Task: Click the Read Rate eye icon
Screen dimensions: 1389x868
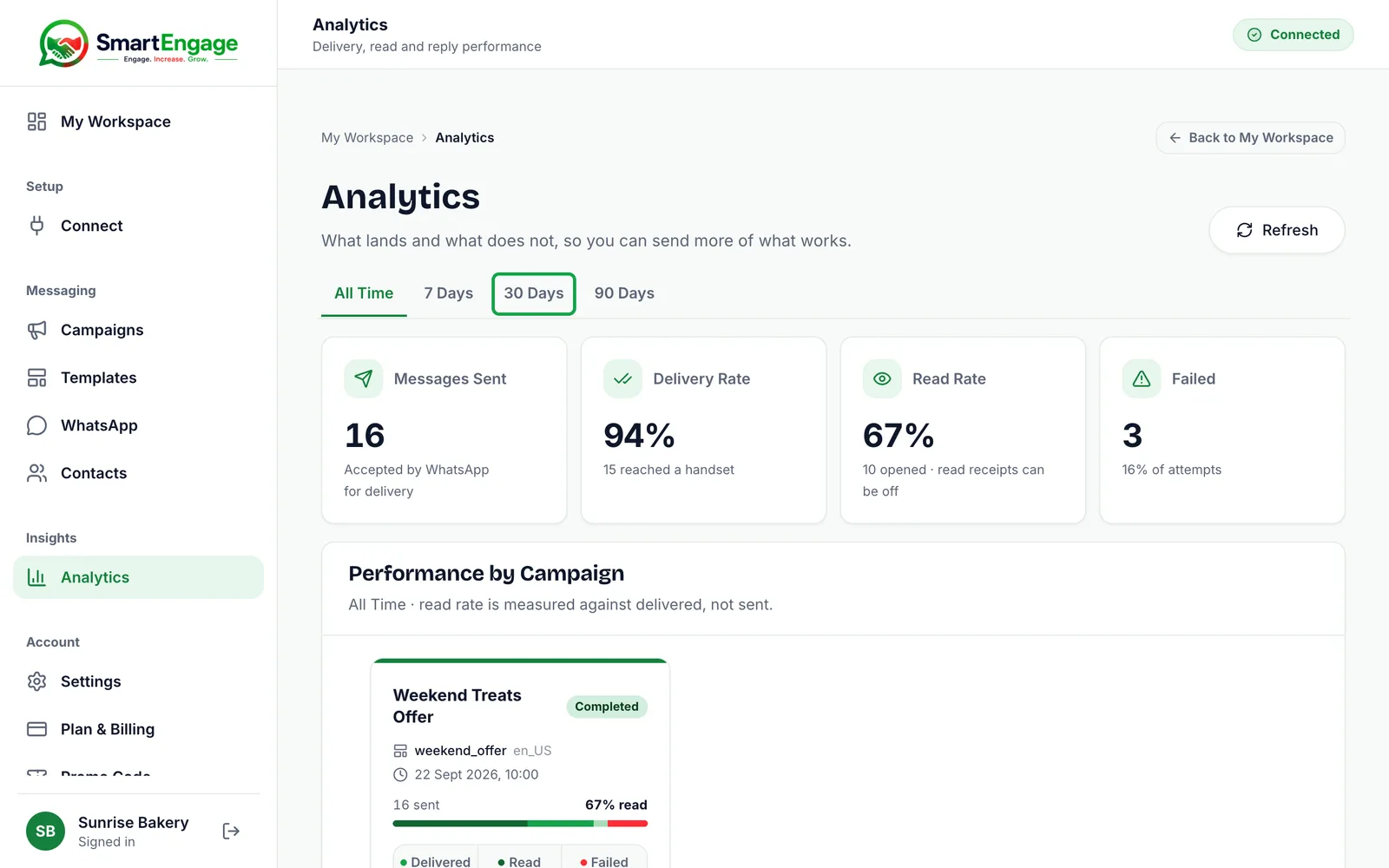Action: pyautogui.click(x=882, y=378)
